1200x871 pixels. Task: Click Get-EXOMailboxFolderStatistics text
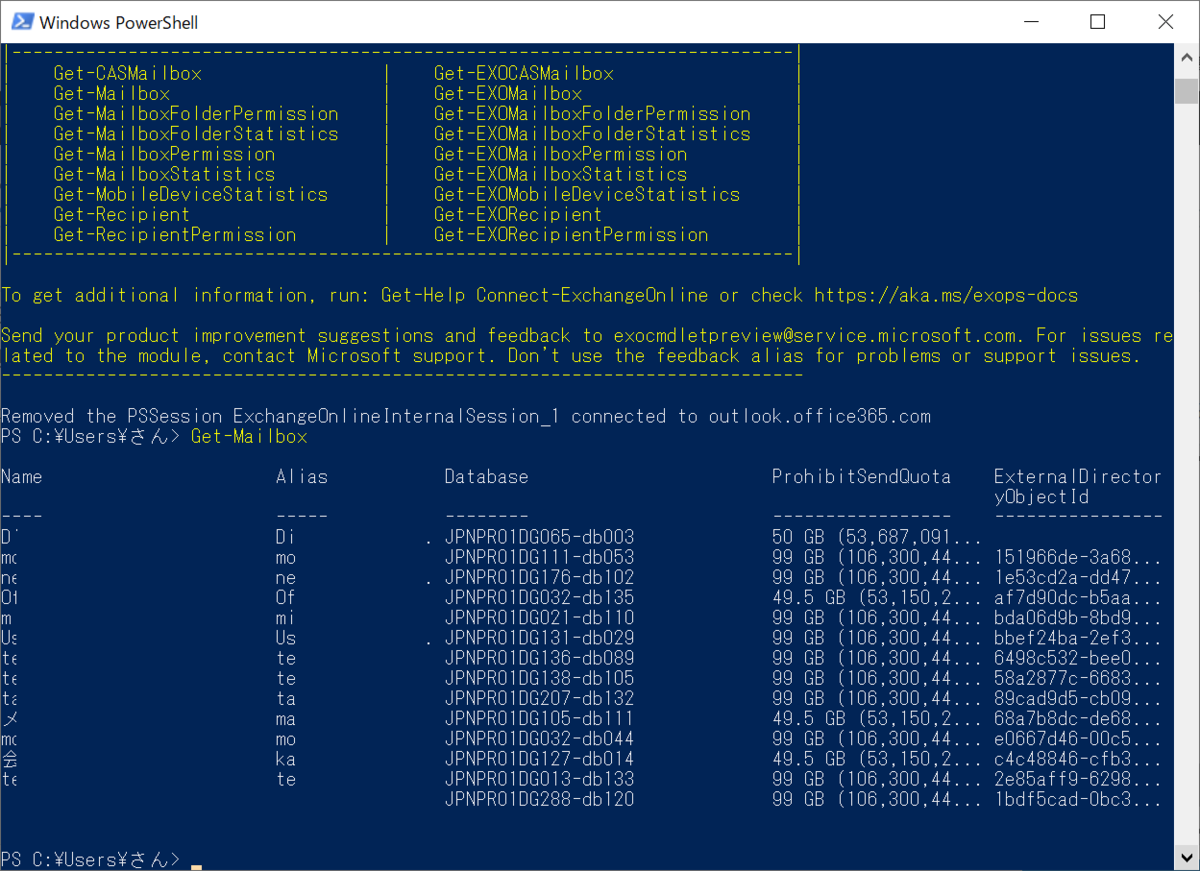click(x=592, y=134)
